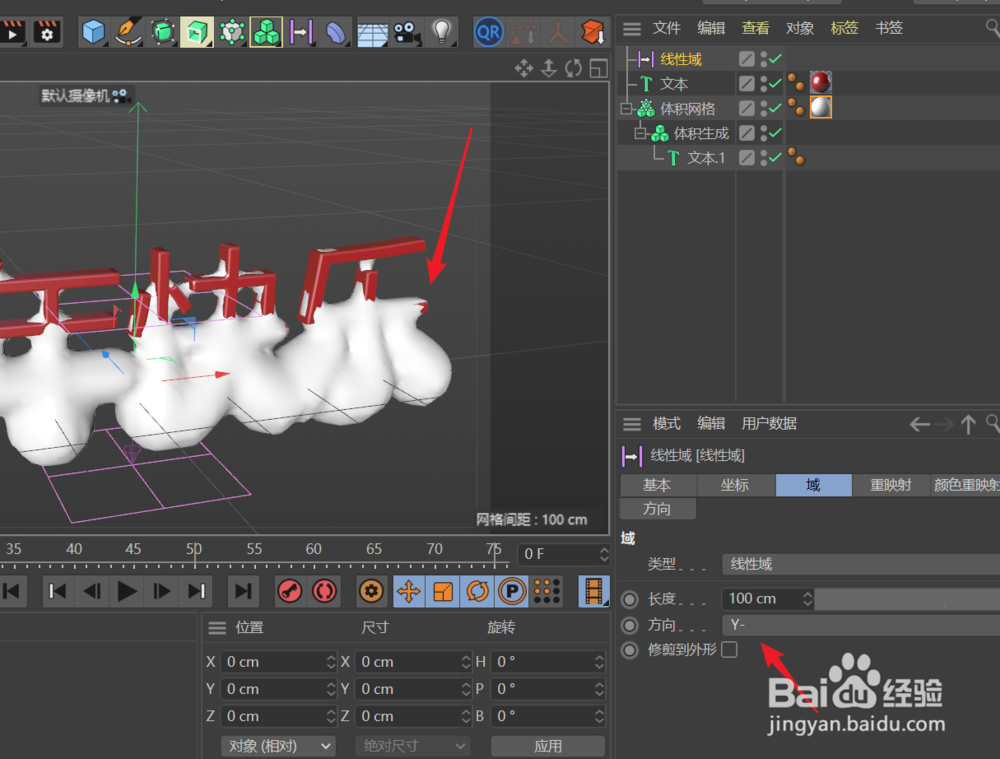Screen dimensions: 1000x759
Task: Open render settings clapperboard gear icon
Action: (47, 32)
